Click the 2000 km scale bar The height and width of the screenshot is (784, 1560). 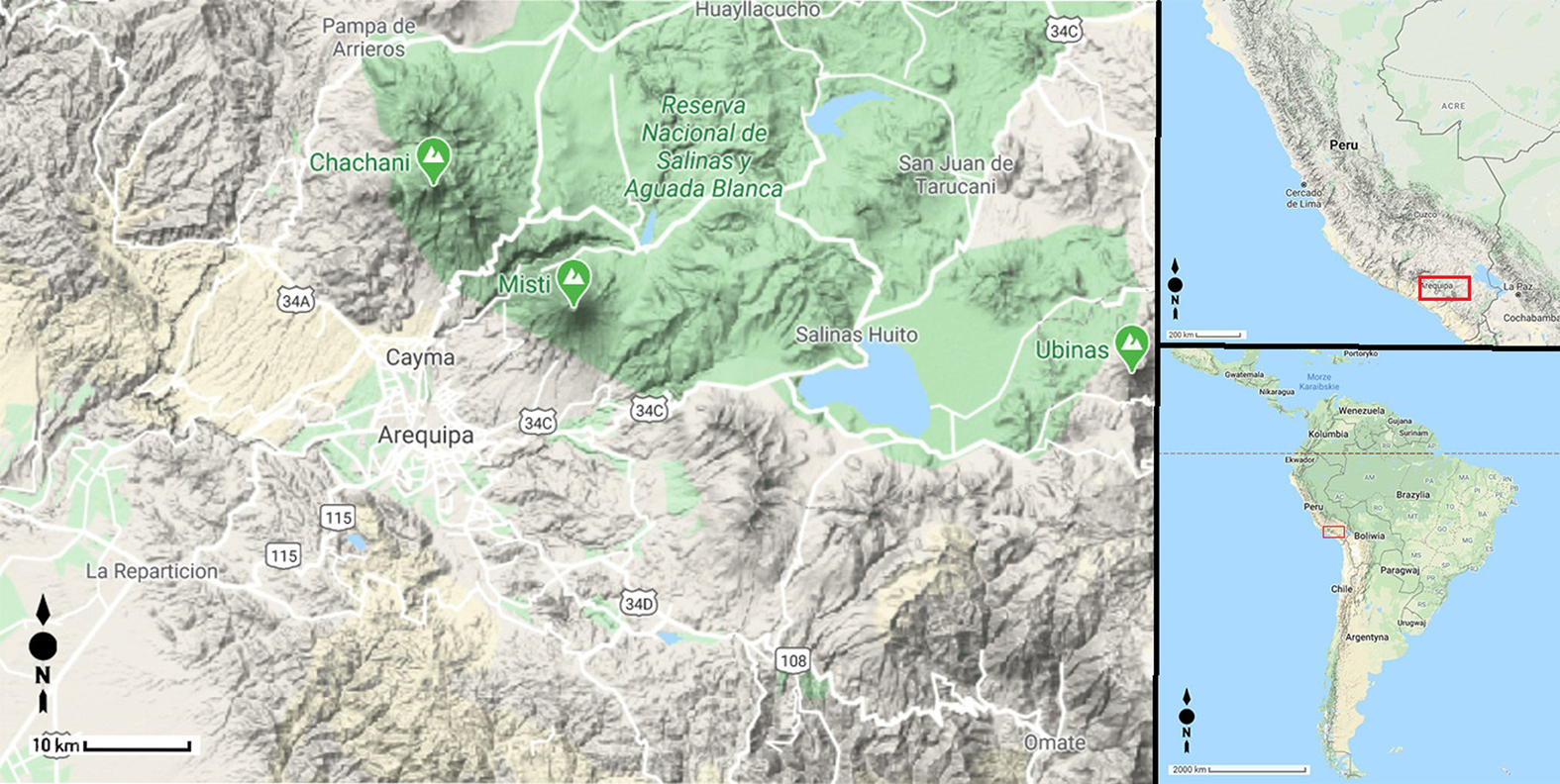click(x=1240, y=769)
